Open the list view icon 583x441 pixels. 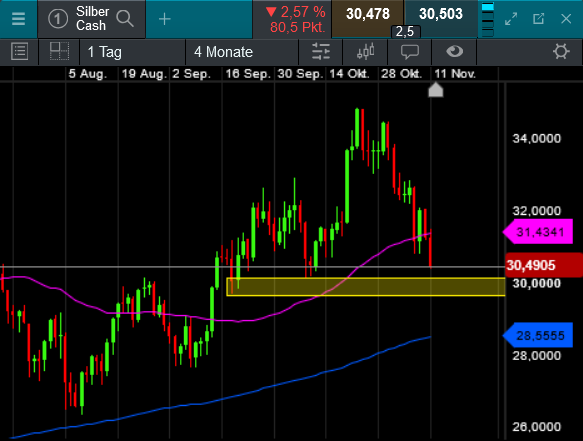19,51
